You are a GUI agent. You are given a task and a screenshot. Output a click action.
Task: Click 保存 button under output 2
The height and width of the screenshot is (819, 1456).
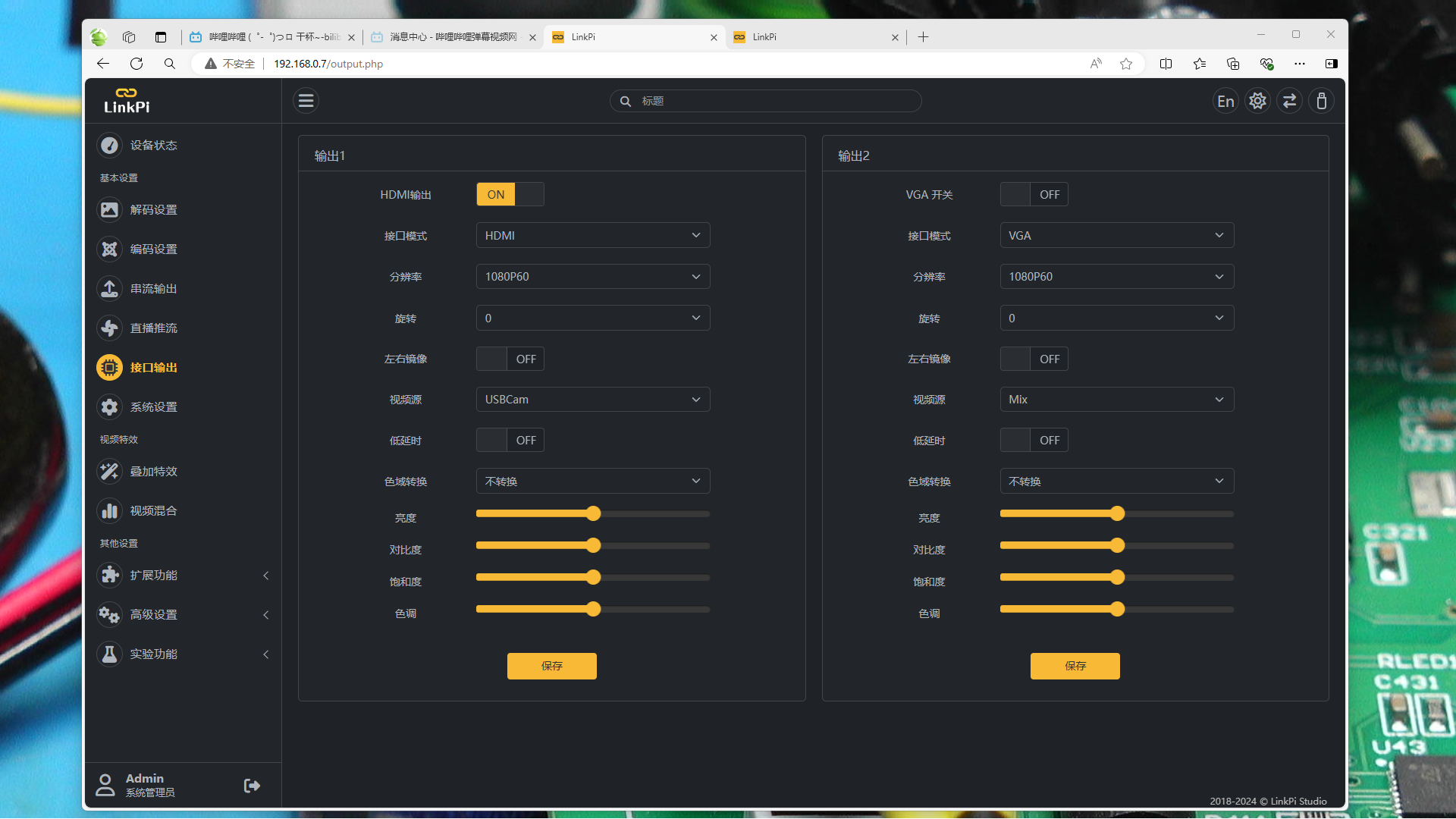click(x=1075, y=666)
